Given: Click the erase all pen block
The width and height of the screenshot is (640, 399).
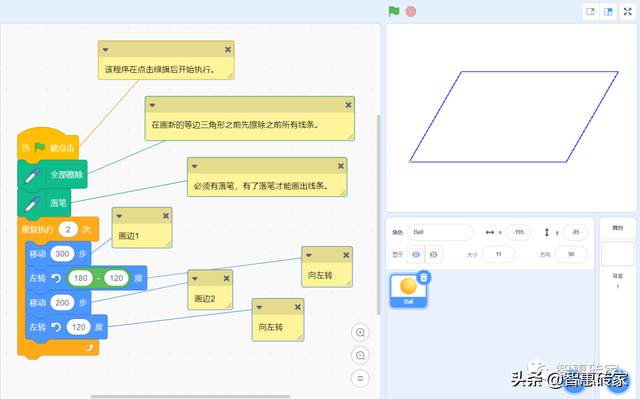Looking at the screenshot, I should click(52, 175).
